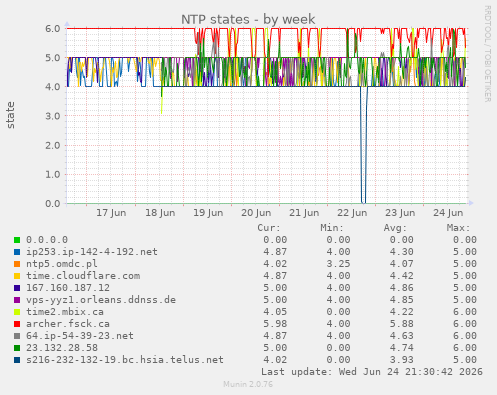Click the 5.0 y-axis tick label
Screen dimensions: 497x395
pyautogui.click(x=53, y=58)
